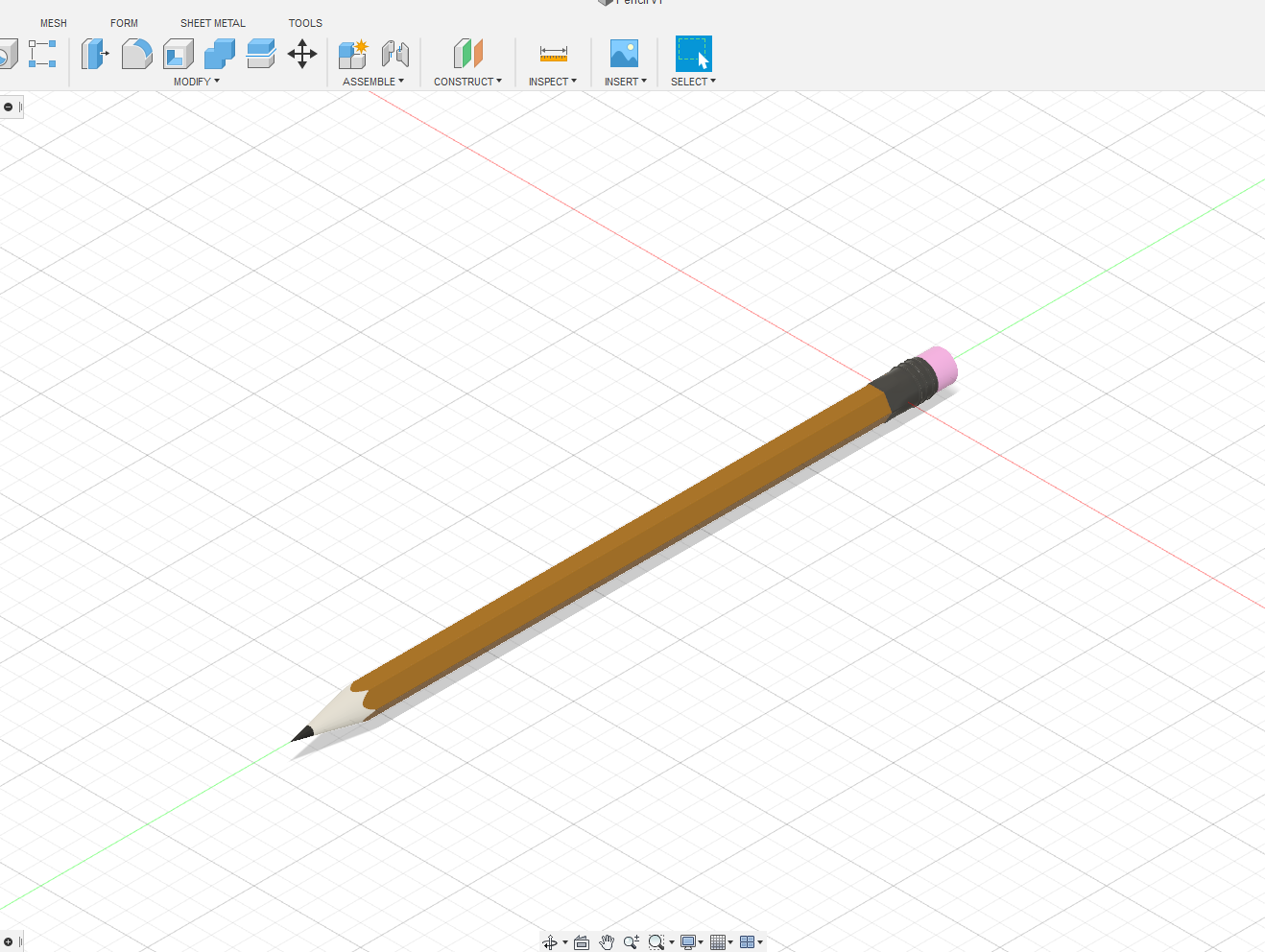Collapse the browser panel arrow at top left
The image size is (1265, 952).
(10, 107)
